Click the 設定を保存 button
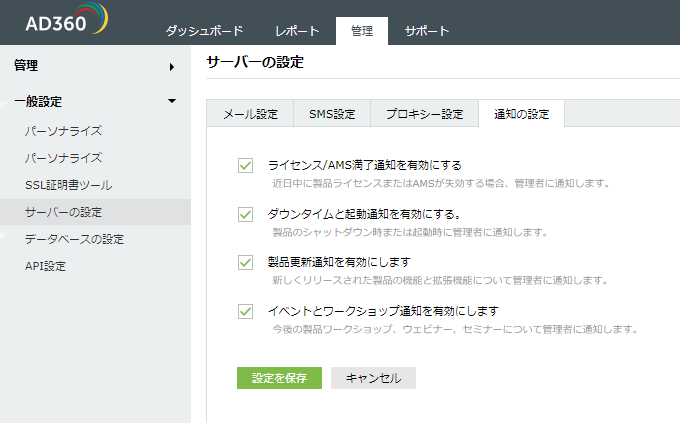 coord(279,378)
